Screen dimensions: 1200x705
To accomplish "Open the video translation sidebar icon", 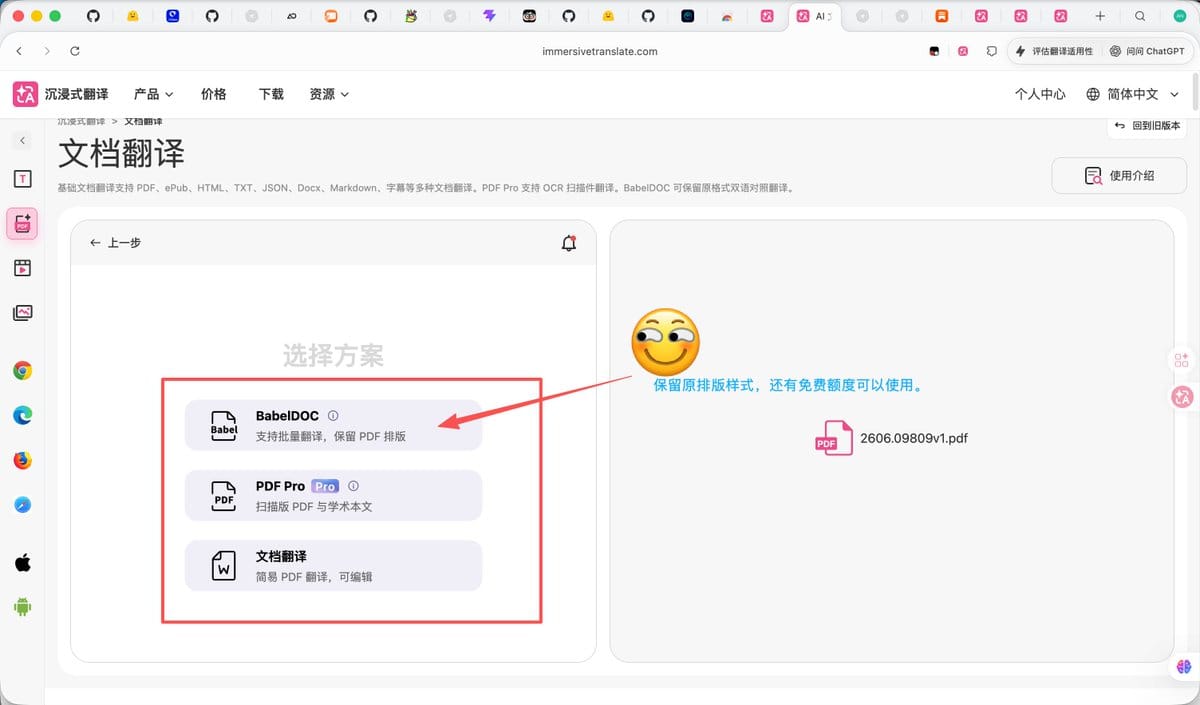I will pyautogui.click(x=22, y=268).
